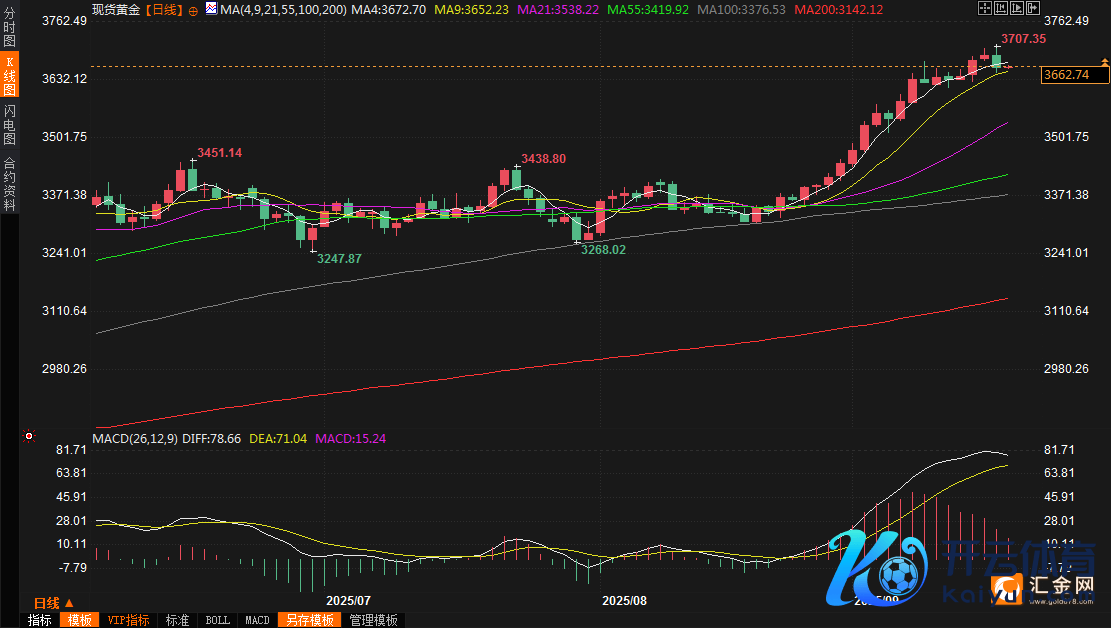This screenshot has height=628, width=1111.
Task: Click the MA indicator chart icon
Action: pos(210,9)
